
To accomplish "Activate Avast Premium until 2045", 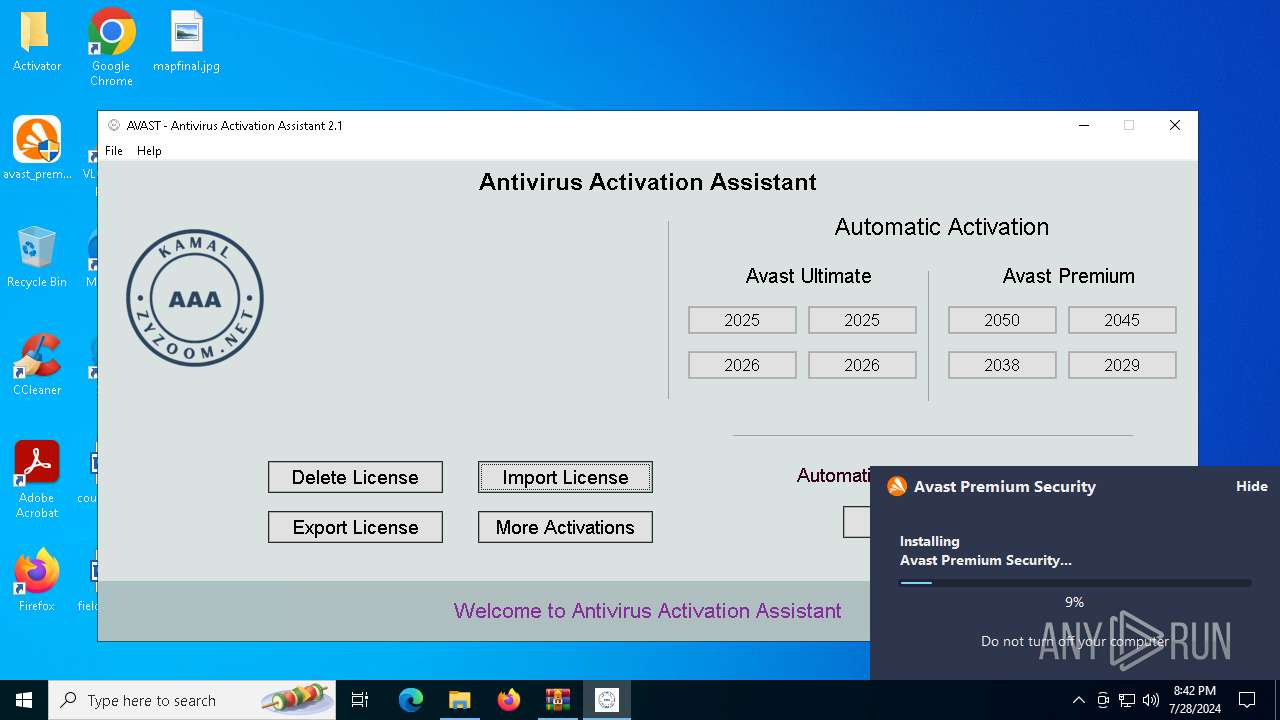I will (1122, 320).
